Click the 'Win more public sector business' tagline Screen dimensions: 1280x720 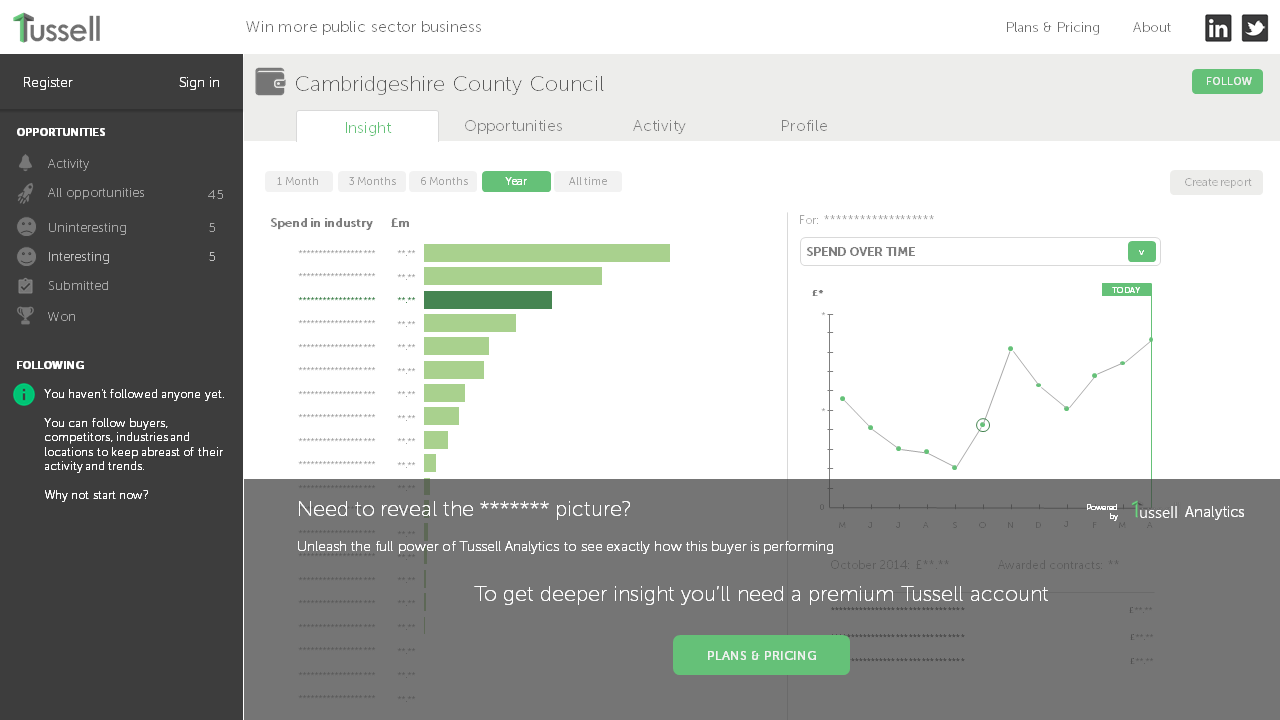click(363, 27)
